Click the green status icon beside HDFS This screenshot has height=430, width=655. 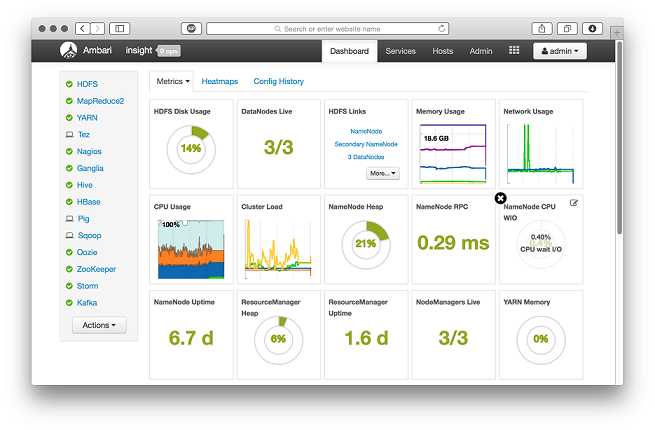[69, 84]
